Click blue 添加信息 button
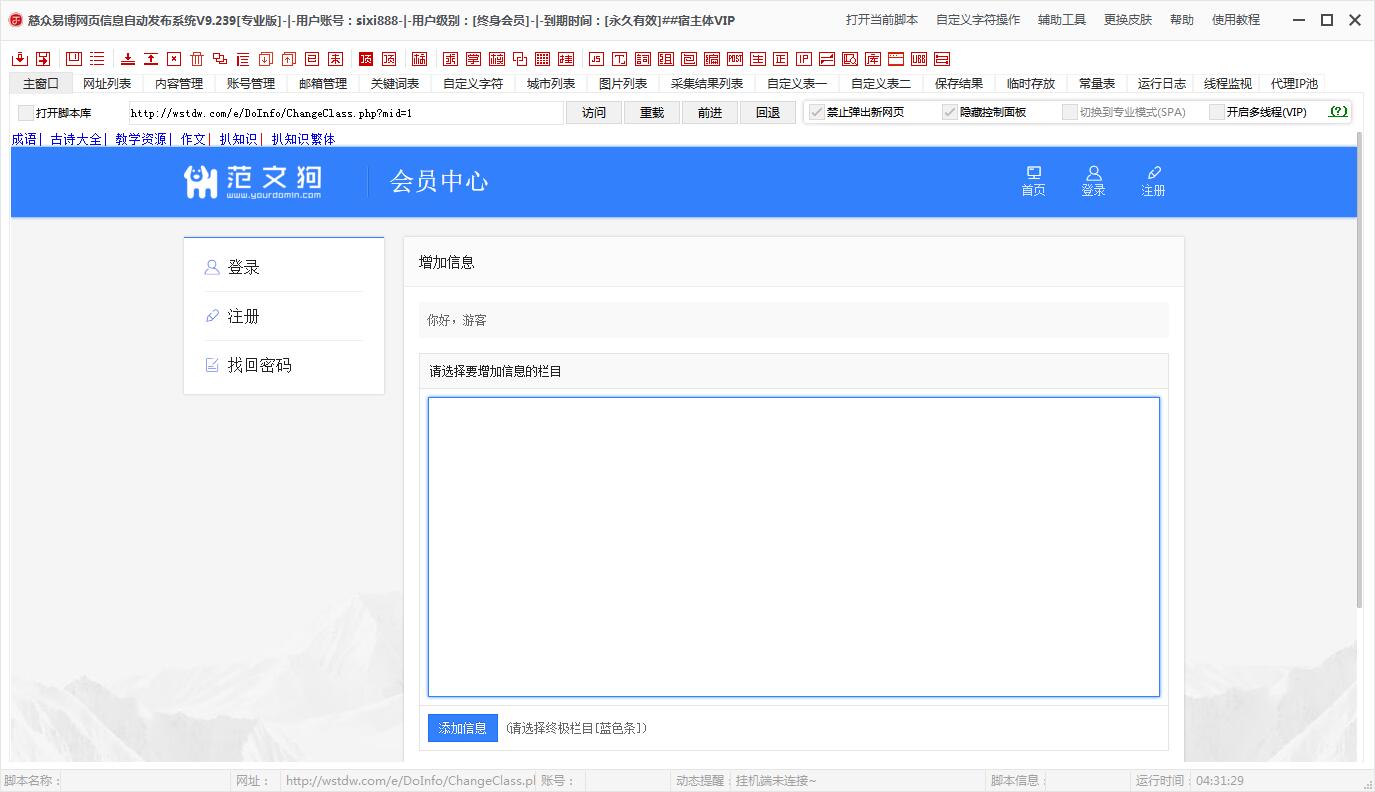Viewport: 1375px width, 792px height. (463, 728)
